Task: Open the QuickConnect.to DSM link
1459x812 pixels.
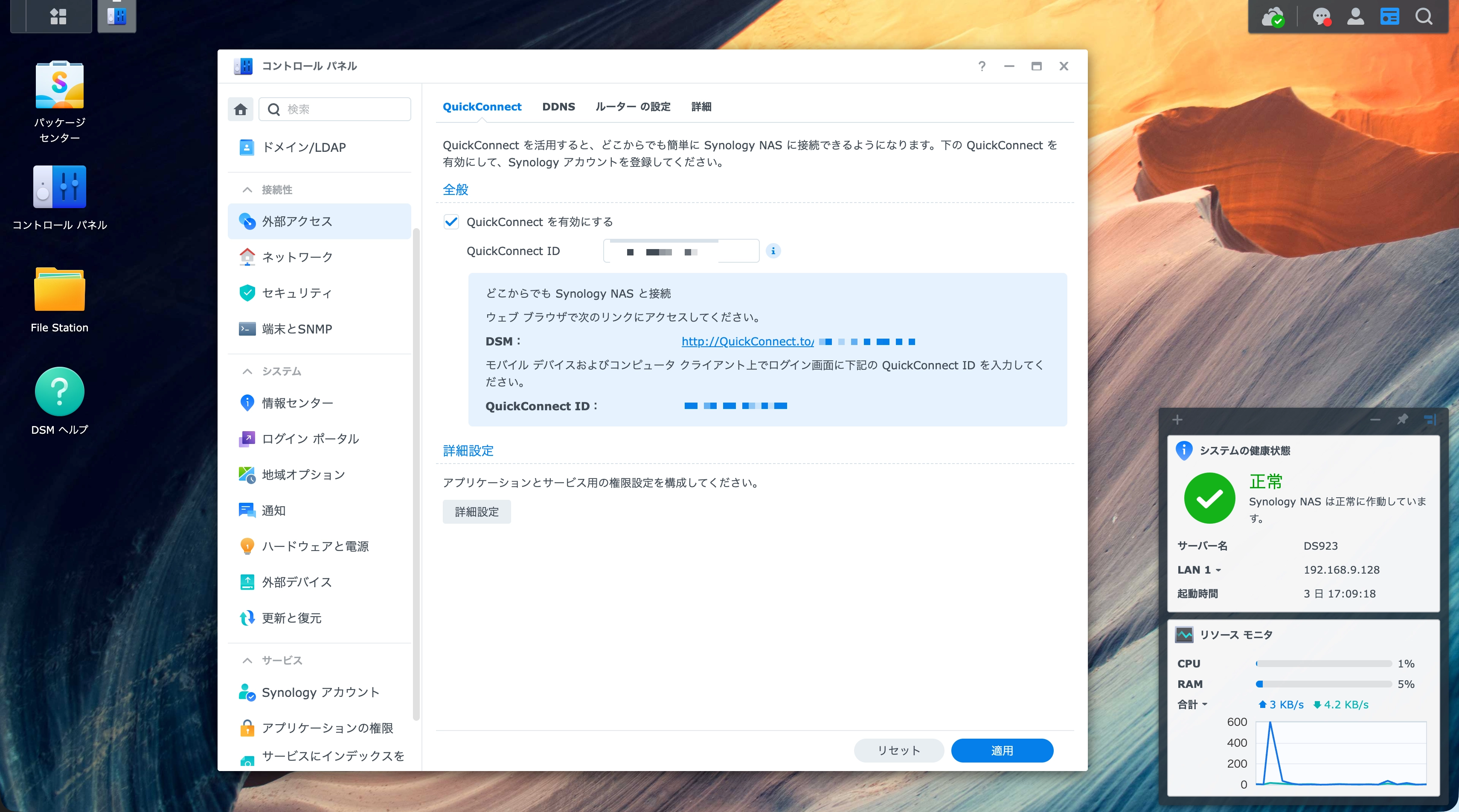Action: 747,342
